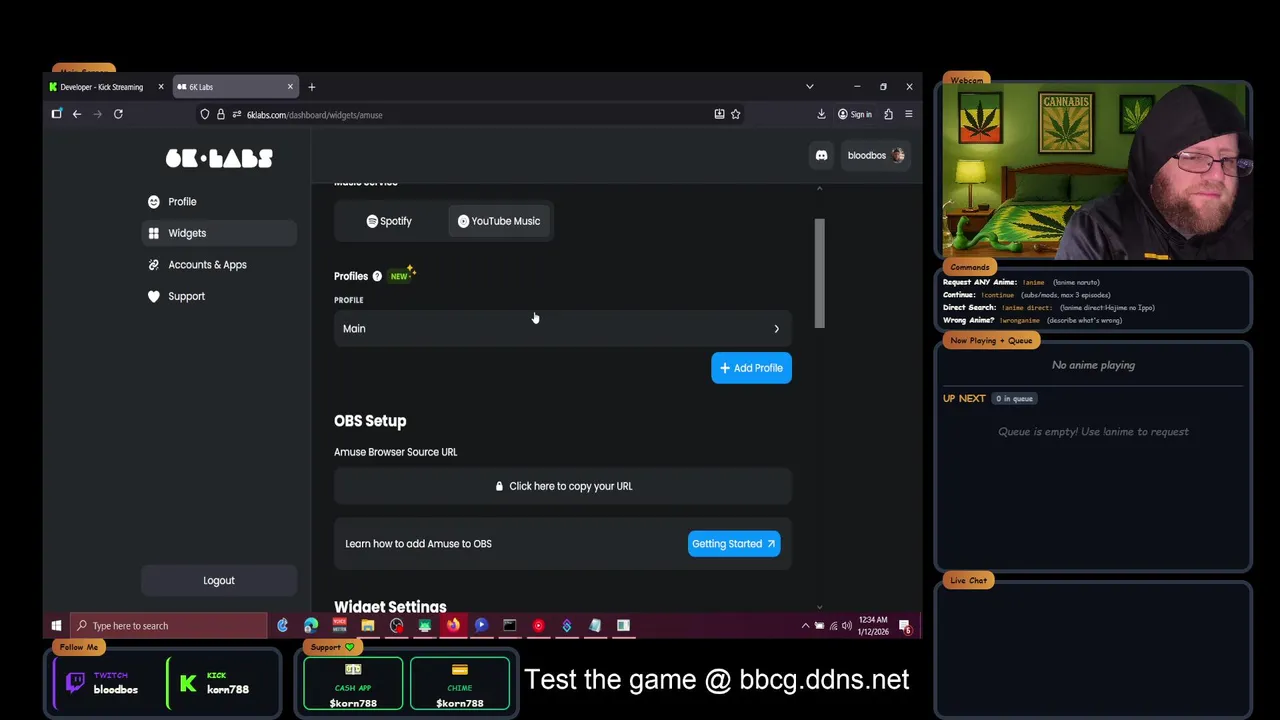Click the Widget Settings heading
This screenshot has width=1280, height=720.
coord(390,607)
